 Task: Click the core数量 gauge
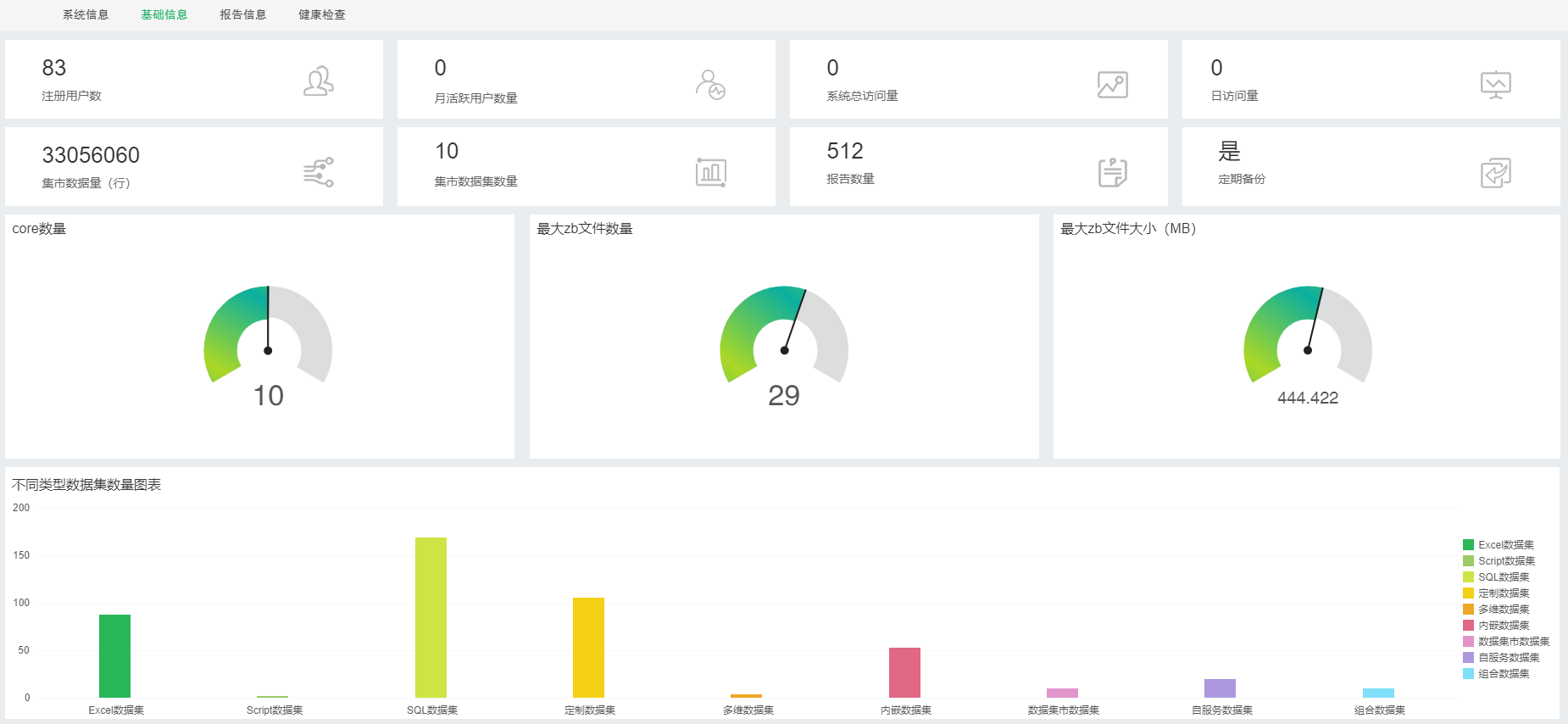pyautogui.click(x=268, y=335)
